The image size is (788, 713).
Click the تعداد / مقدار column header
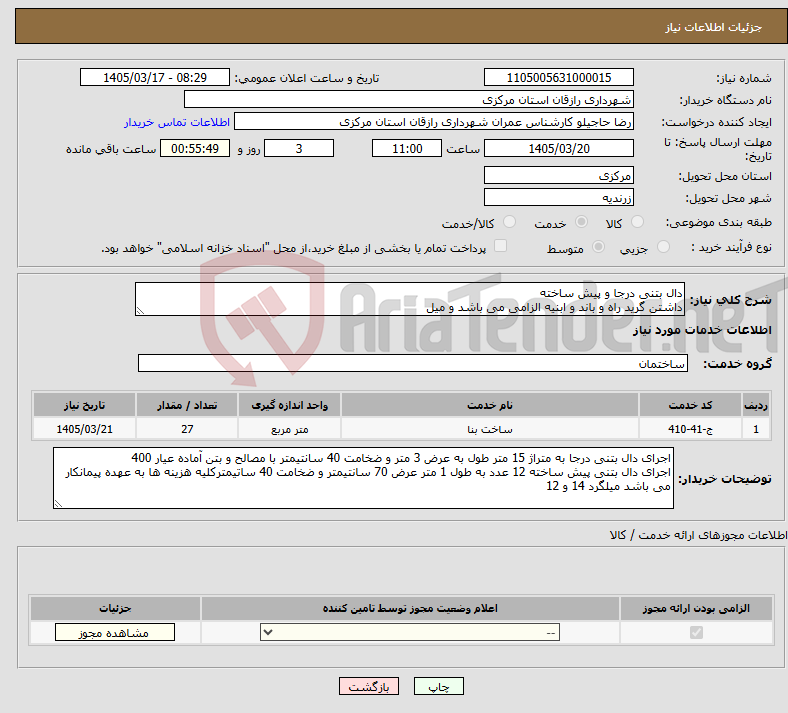point(187,405)
